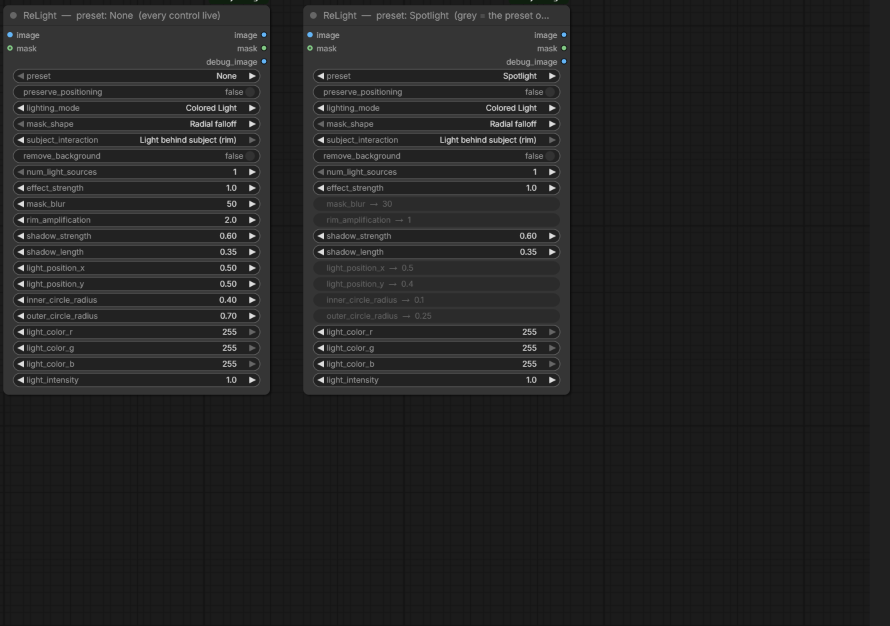Screen dimensions: 890x626
Task: Click left arrow on preset Spotlight widget
Action: [x=321, y=76]
